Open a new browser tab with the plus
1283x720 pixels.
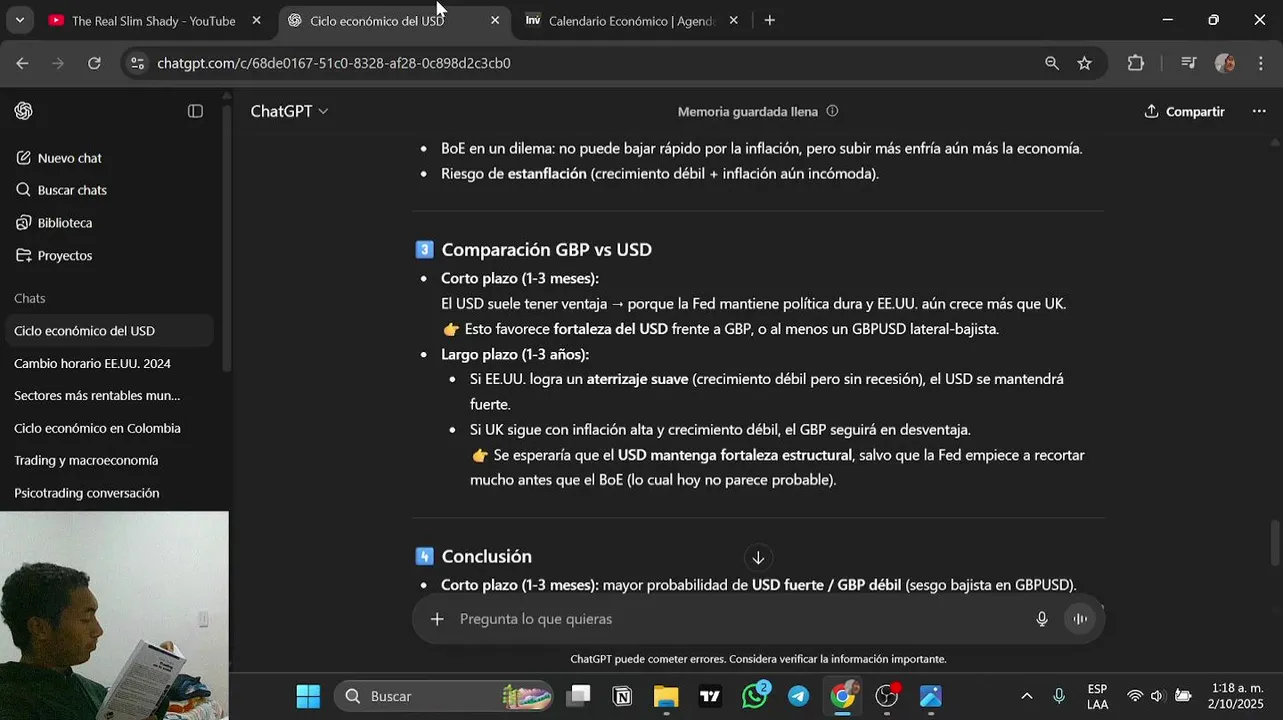coord(769,20)
